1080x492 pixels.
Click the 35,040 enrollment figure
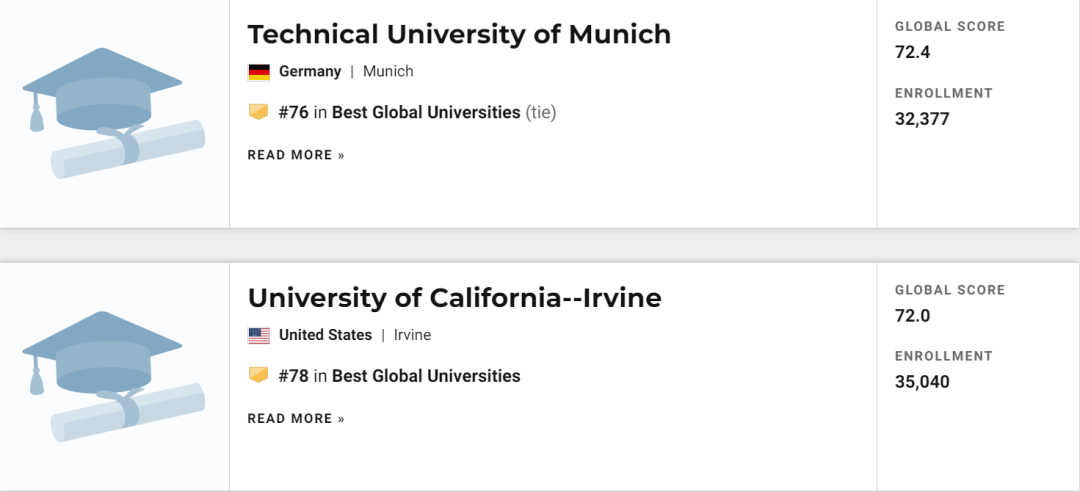pos(922,382)
